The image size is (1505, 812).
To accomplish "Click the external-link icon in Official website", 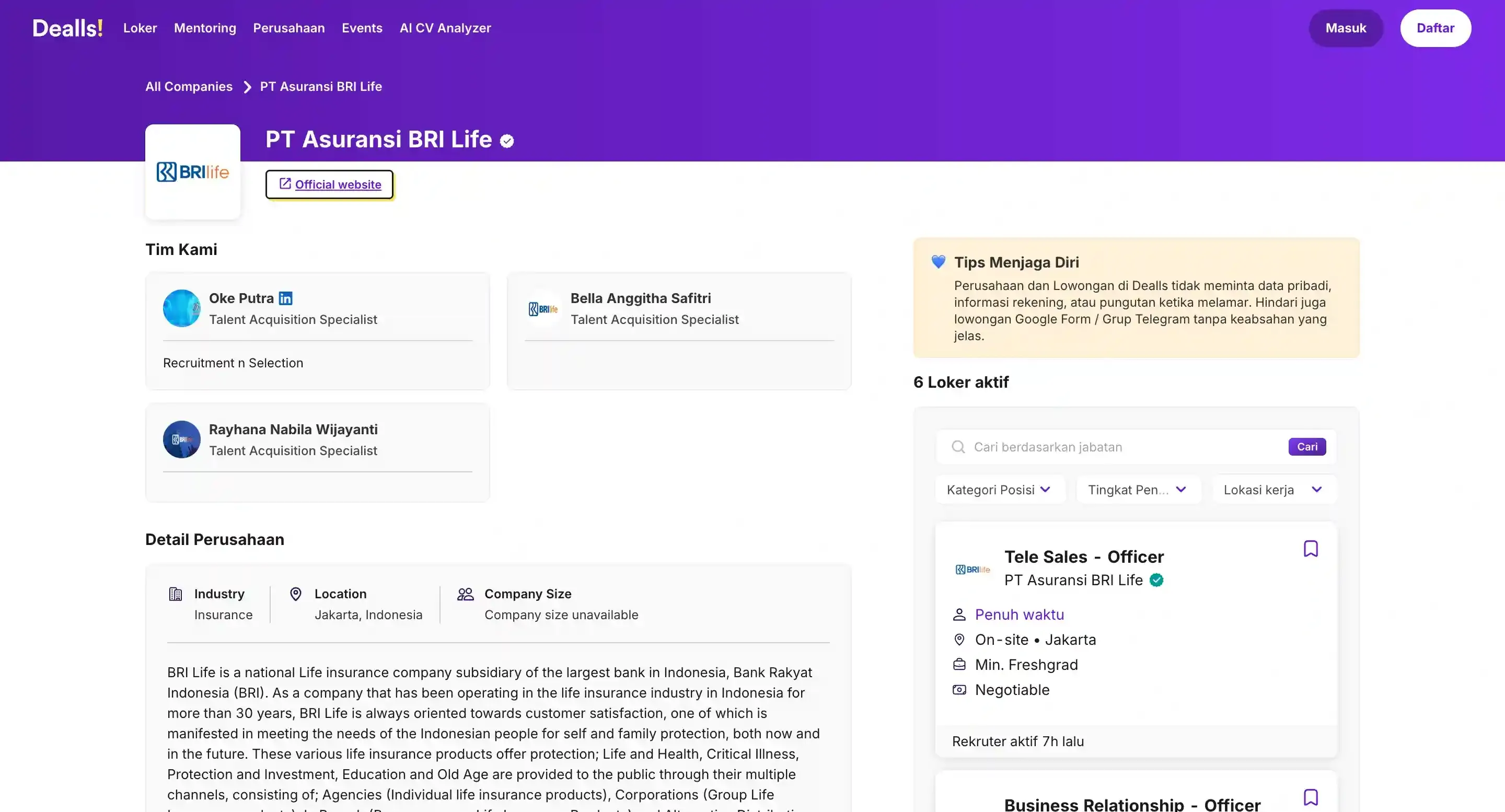I will pos(285,183).
